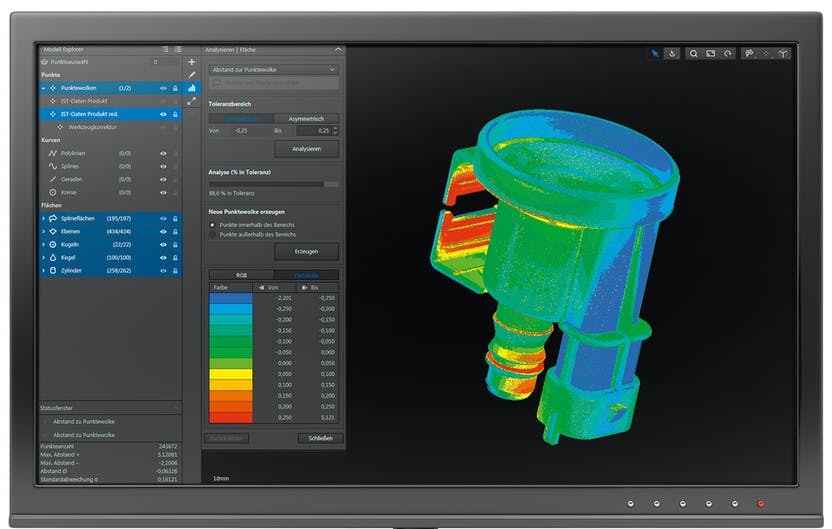This screenshot has height=529, width=832.
Task: Expand the Ebenen group
Action: (44, 232)
